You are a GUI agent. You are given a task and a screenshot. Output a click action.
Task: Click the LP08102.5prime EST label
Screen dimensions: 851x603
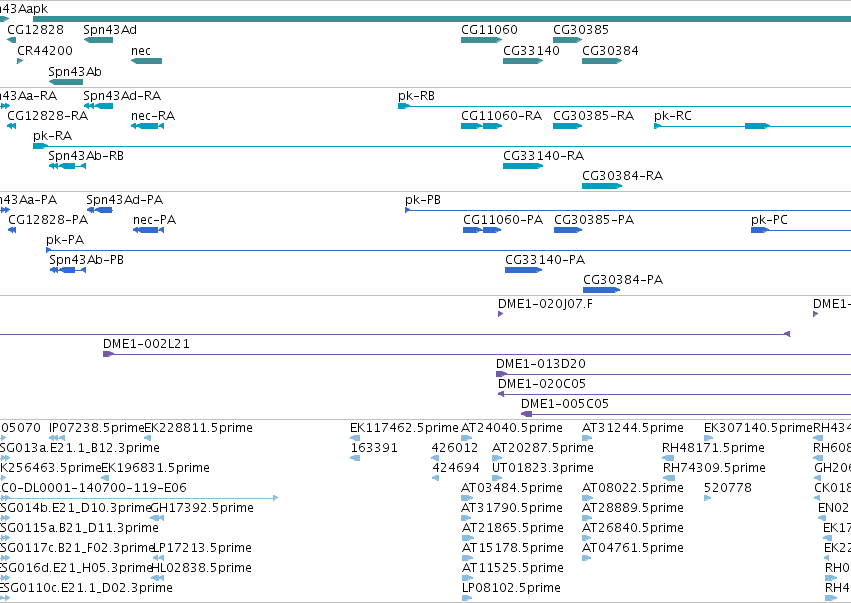point(511,588)
